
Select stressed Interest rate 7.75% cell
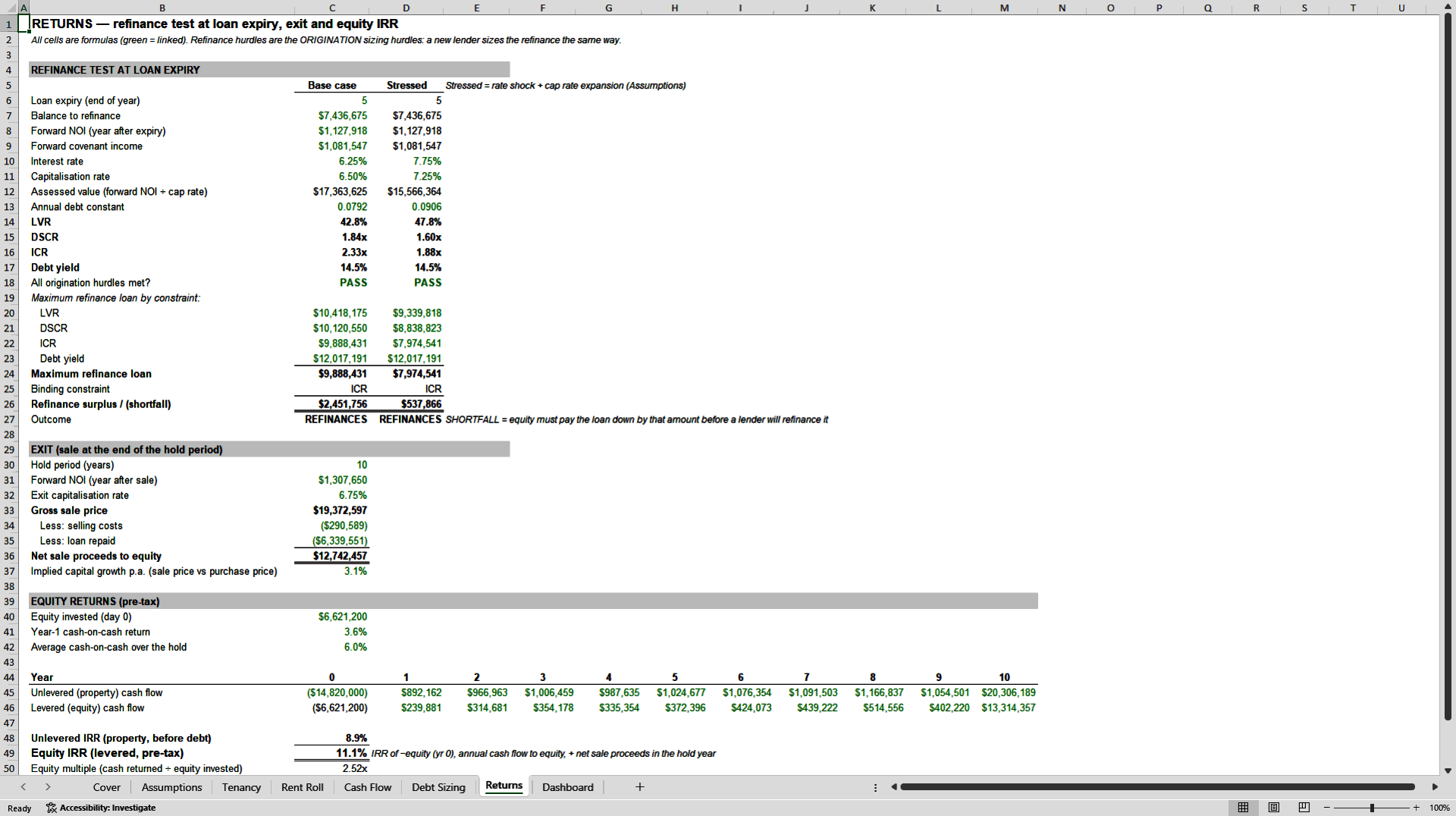pos(406,162)
